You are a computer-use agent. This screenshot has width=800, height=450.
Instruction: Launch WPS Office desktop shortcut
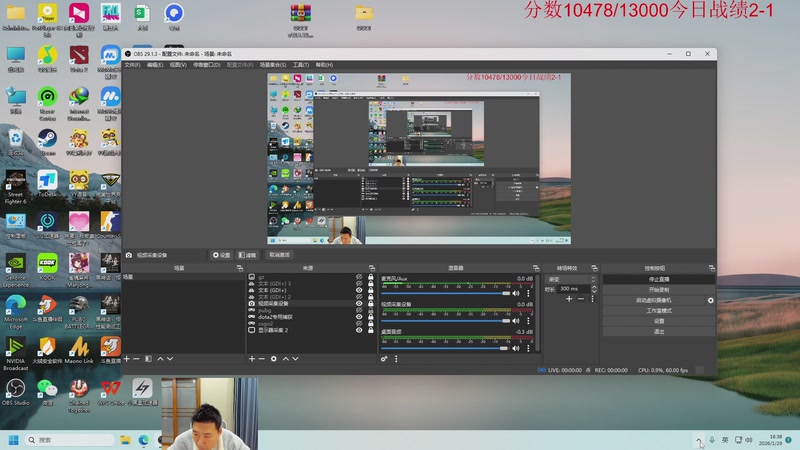tap(110, 392)
